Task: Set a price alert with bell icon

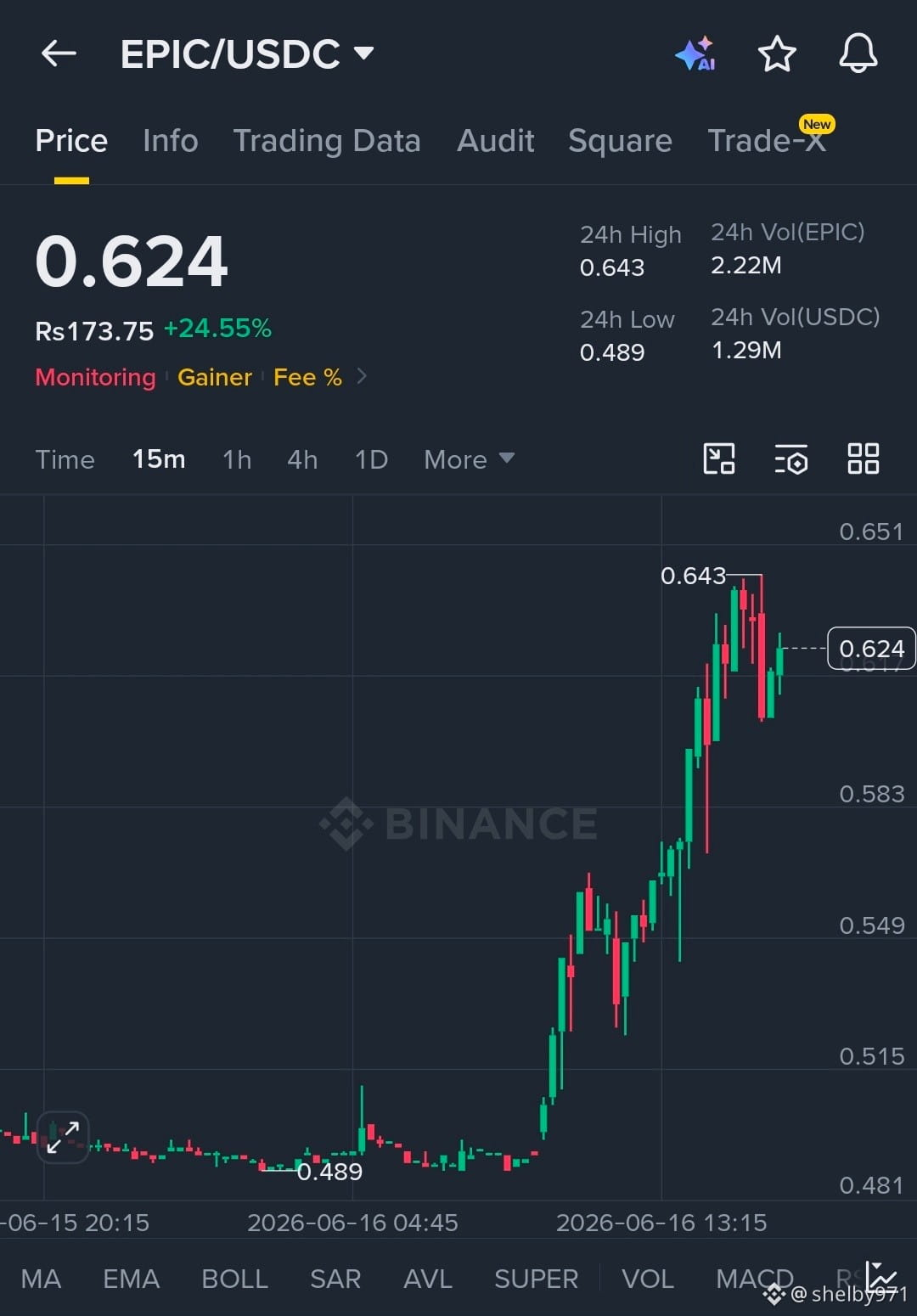Action: (x=858, y=53)
